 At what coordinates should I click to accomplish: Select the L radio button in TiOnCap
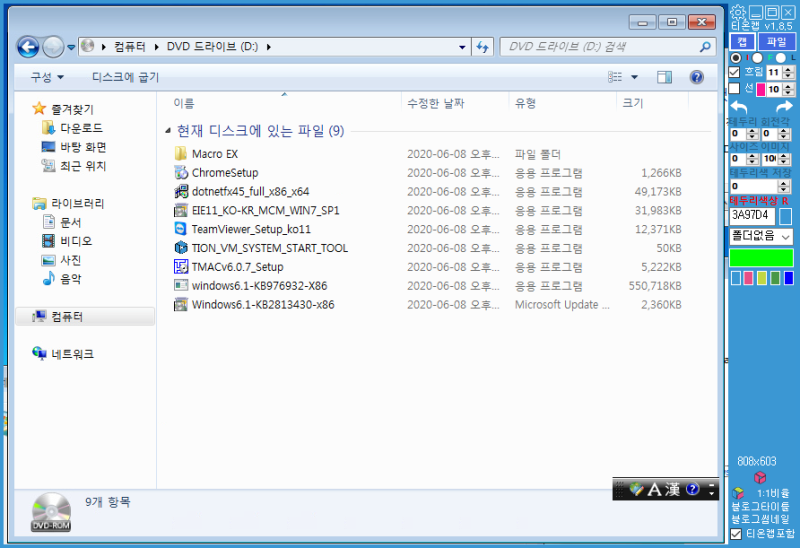[781, 58]
